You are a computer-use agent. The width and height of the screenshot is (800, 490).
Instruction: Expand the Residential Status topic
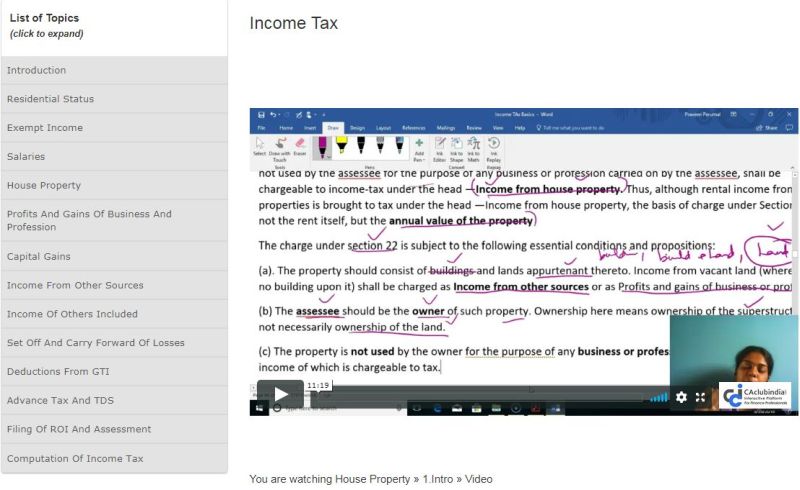50,99
